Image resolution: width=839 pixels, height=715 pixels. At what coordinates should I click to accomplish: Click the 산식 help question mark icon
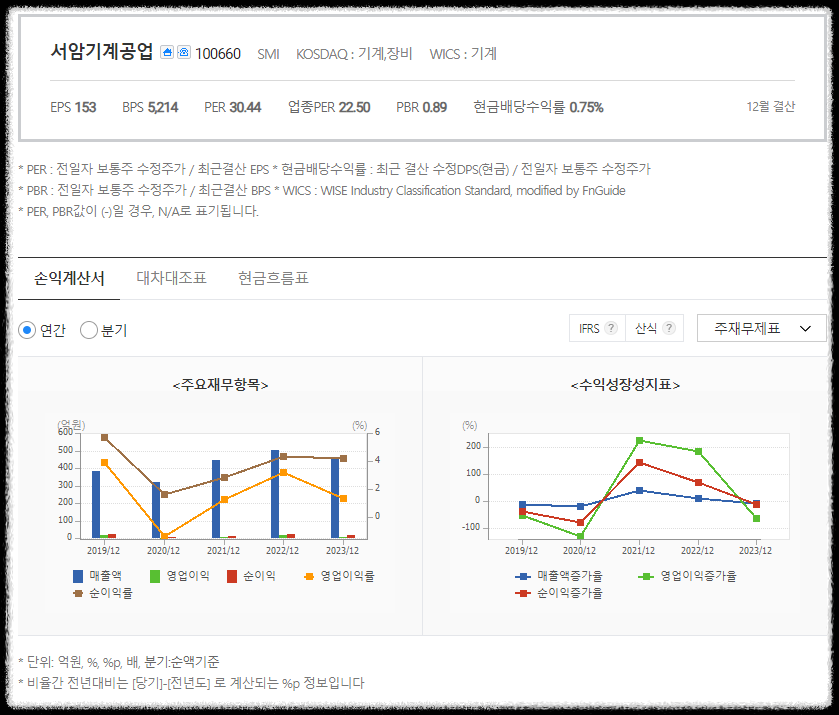pyautogui.click(x=669, y=328)
